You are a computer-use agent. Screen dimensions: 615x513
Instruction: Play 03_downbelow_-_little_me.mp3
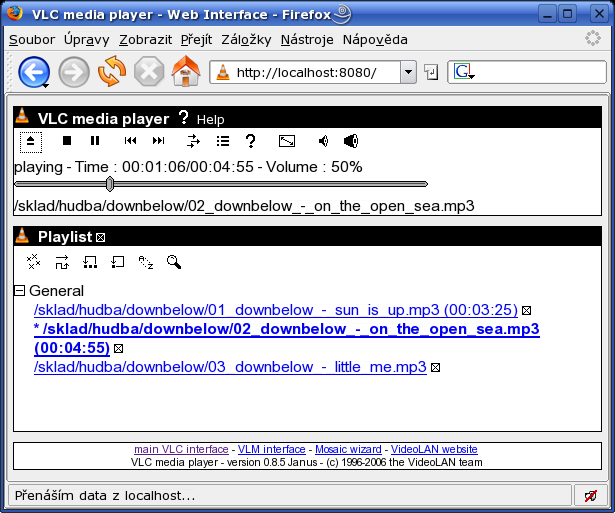point(230,367)
